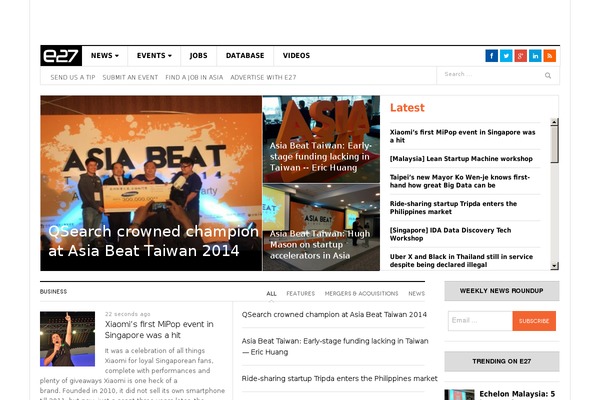600x400 pixels.
Task: Open Lean Startup Machine workshop item
Action: tap(461, 159)
